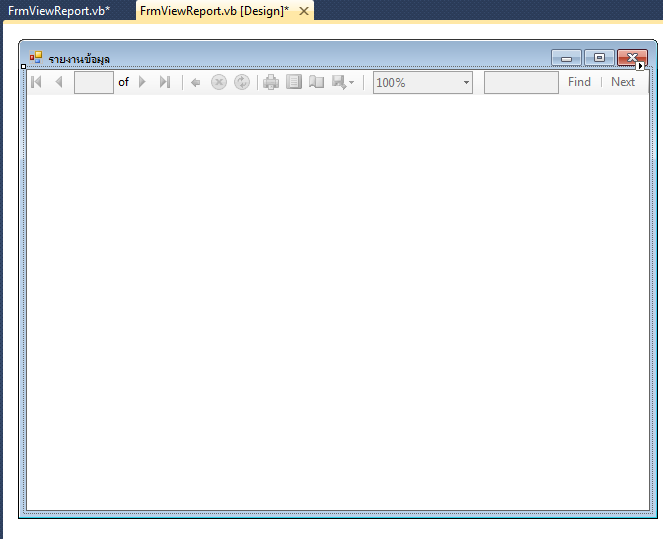Click the blank report display area
Viewport: 663px width, 539px height.
tap(338, 302)
